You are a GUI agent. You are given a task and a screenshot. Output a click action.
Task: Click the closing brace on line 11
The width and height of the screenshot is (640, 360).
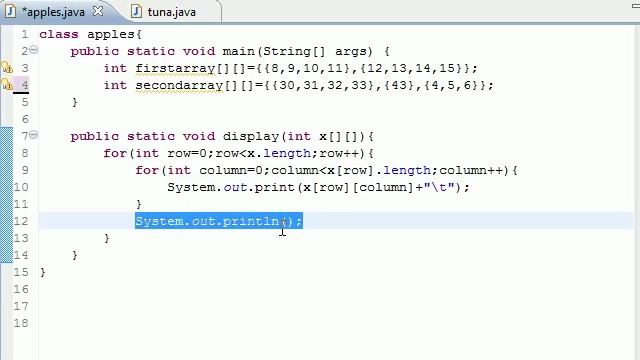click(x=139, y=204)
